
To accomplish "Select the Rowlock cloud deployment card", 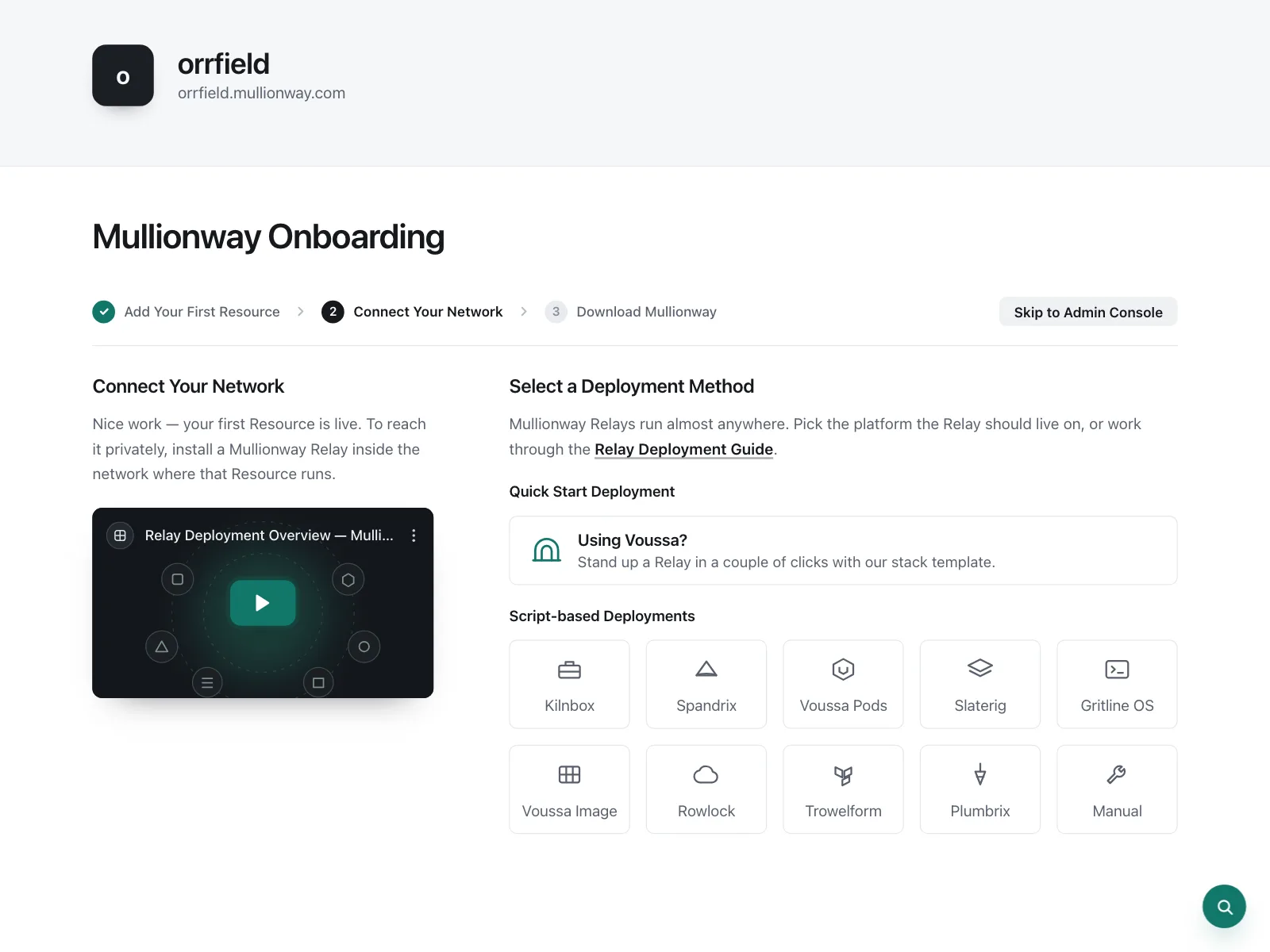I will pyautogui.click(x=706, y=789).
